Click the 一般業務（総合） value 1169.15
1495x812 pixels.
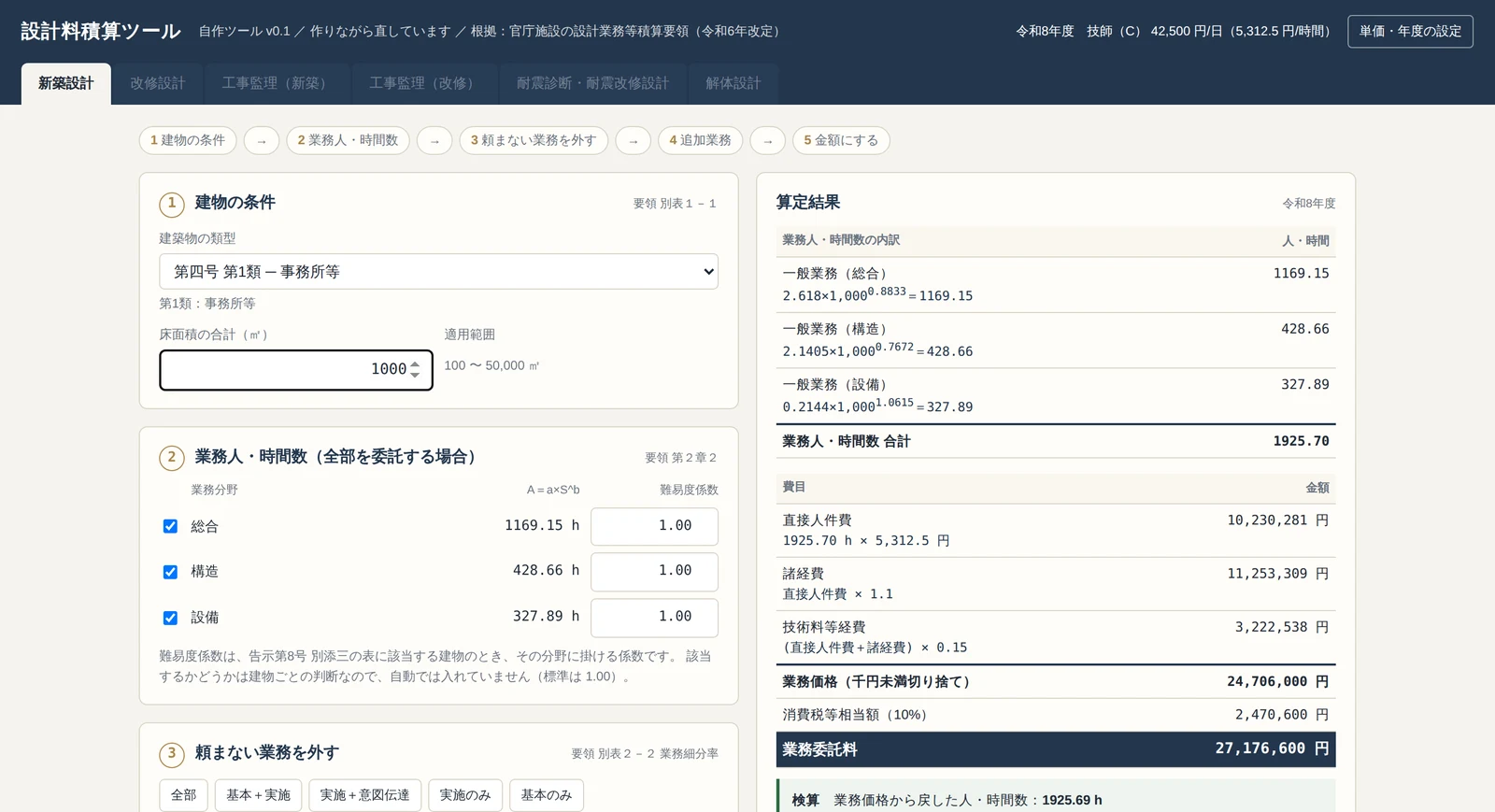tap(1301, 273)
